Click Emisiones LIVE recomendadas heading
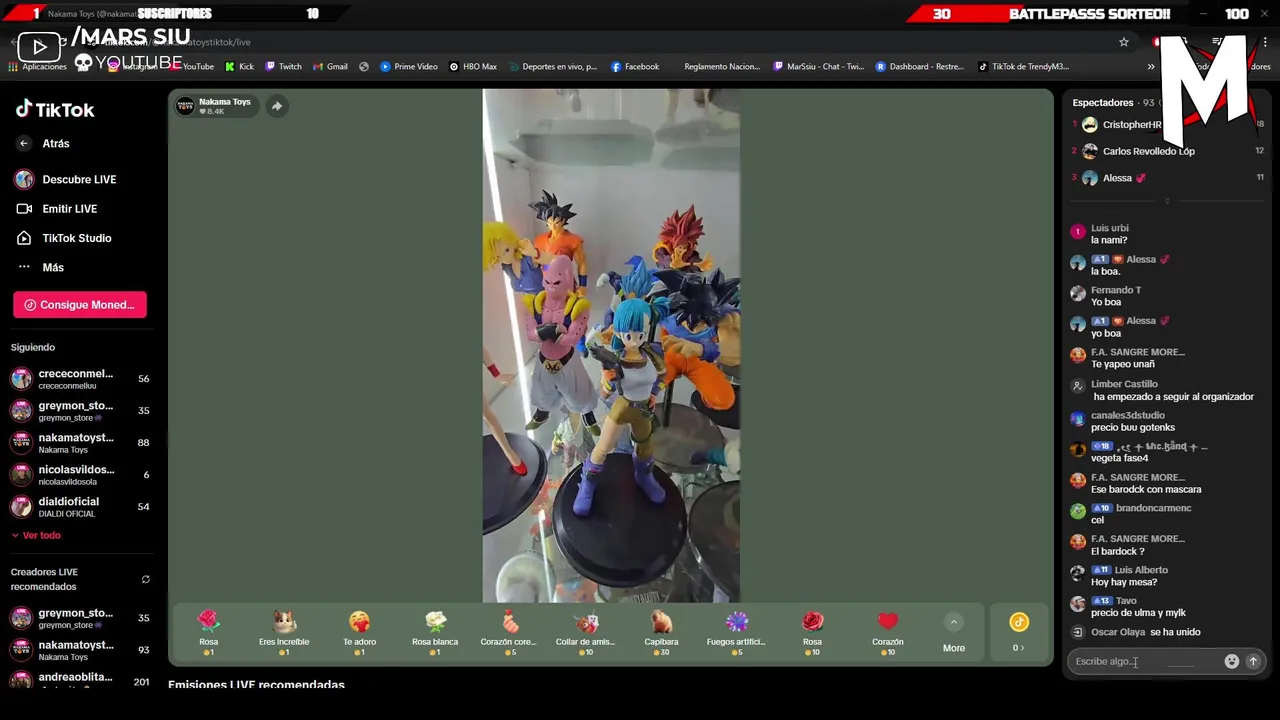1280x720 pixels. [256, 685]
